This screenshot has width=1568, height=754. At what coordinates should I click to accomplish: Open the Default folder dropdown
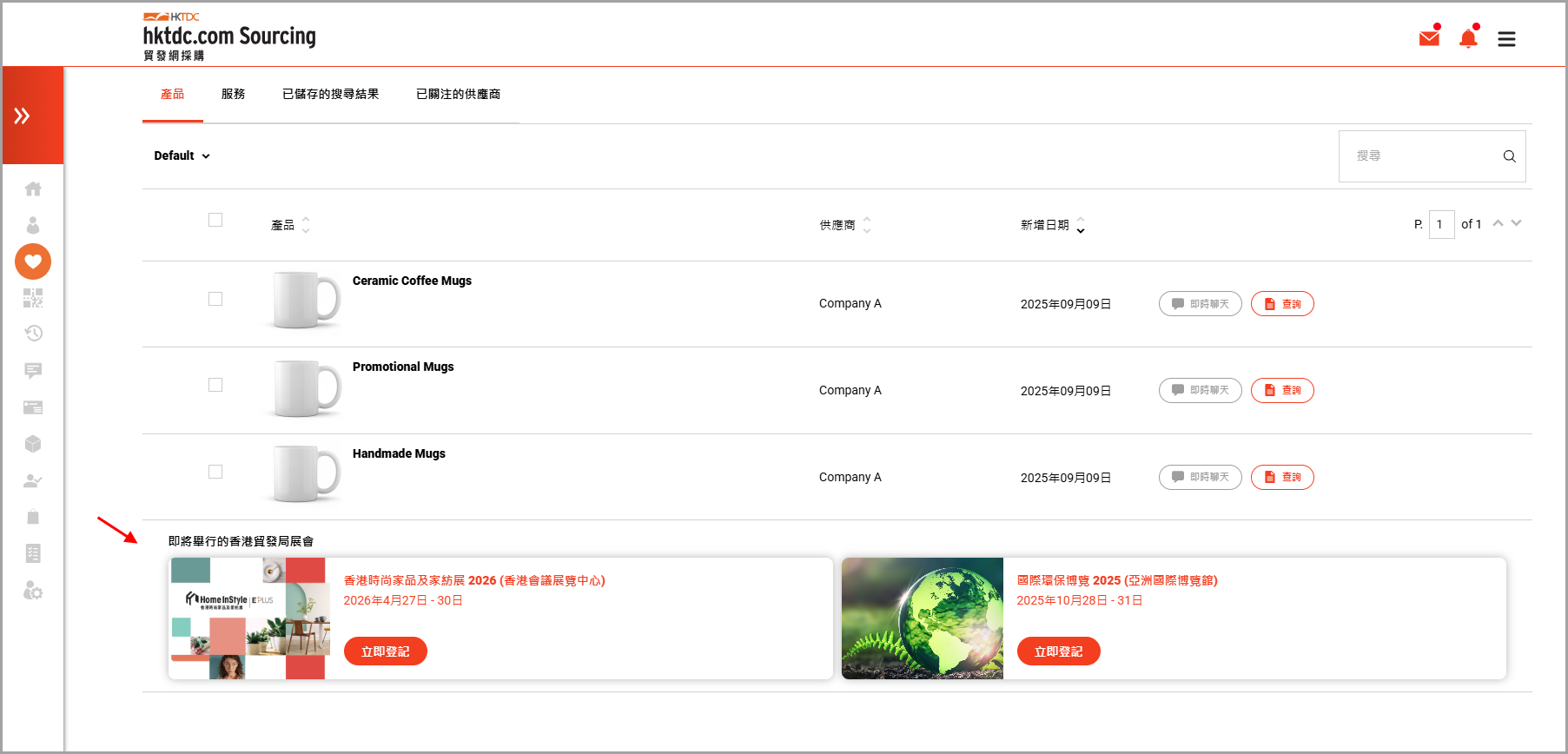click(x=182, y=155)
